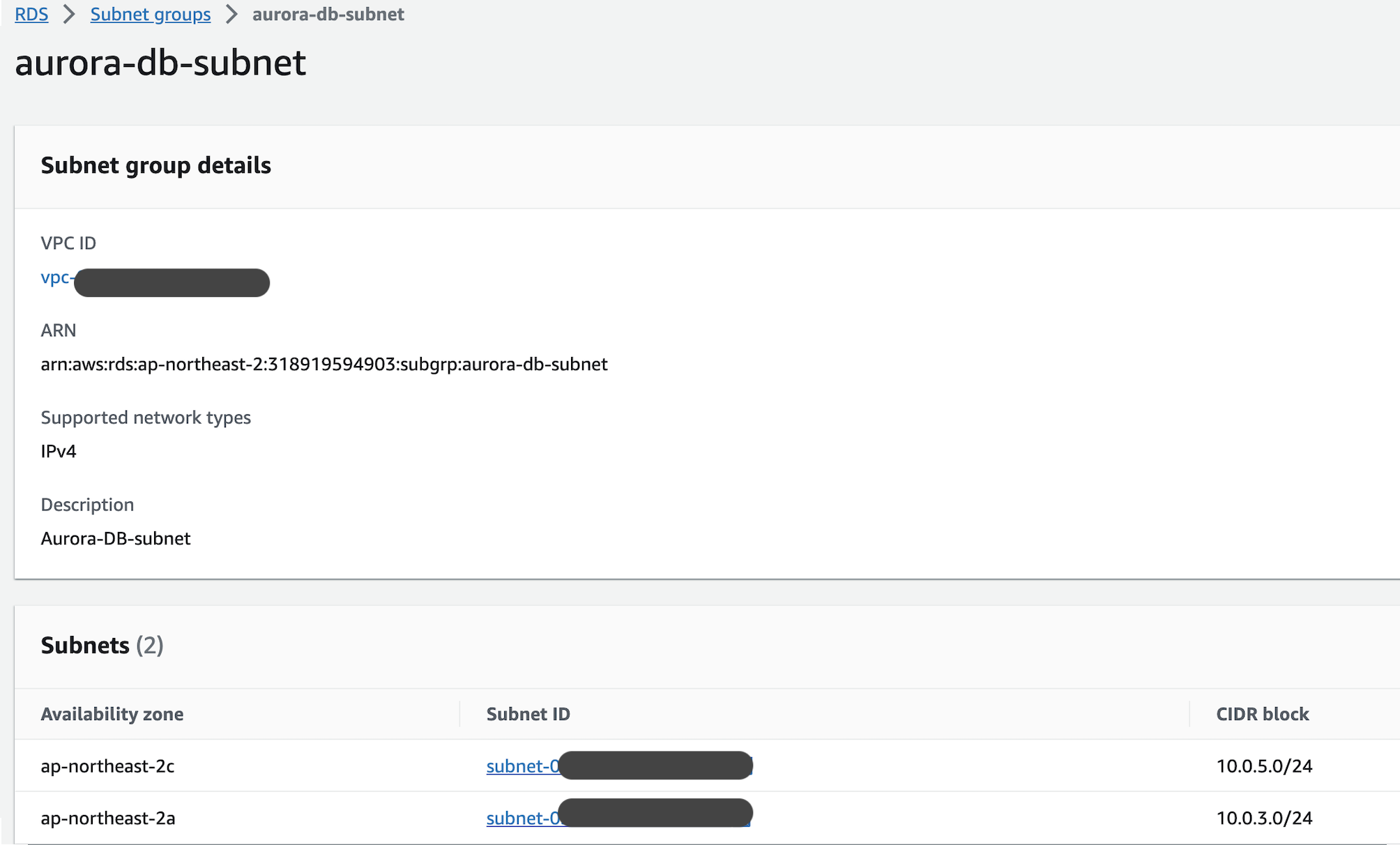Click the Subnets (2) panel heading

[x=102, y=646]
